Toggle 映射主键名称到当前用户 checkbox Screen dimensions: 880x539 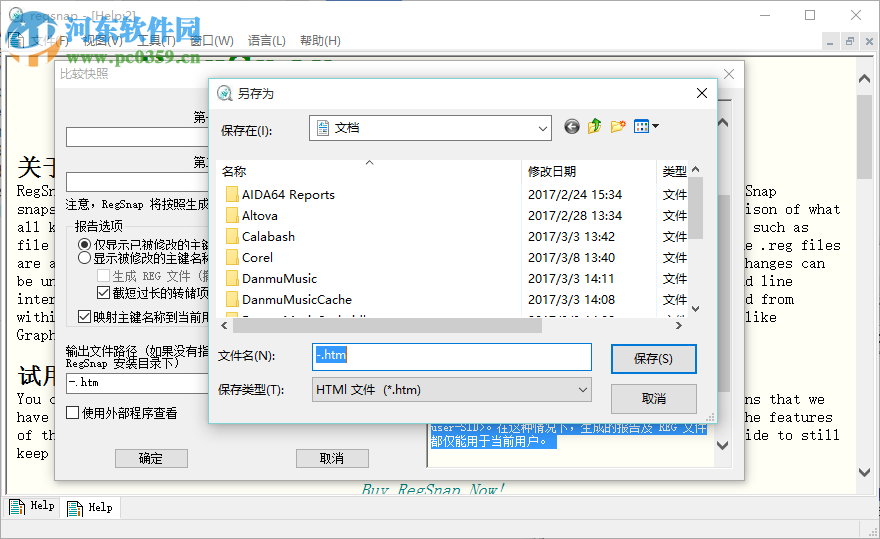click(84, 317)
